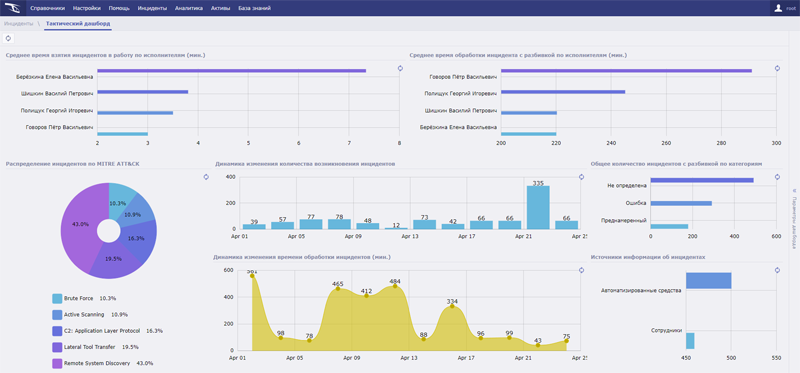This screenshot has width=800, height=373.
Task: Click the bar labeled 12
Action: click(x=396, y=228)
